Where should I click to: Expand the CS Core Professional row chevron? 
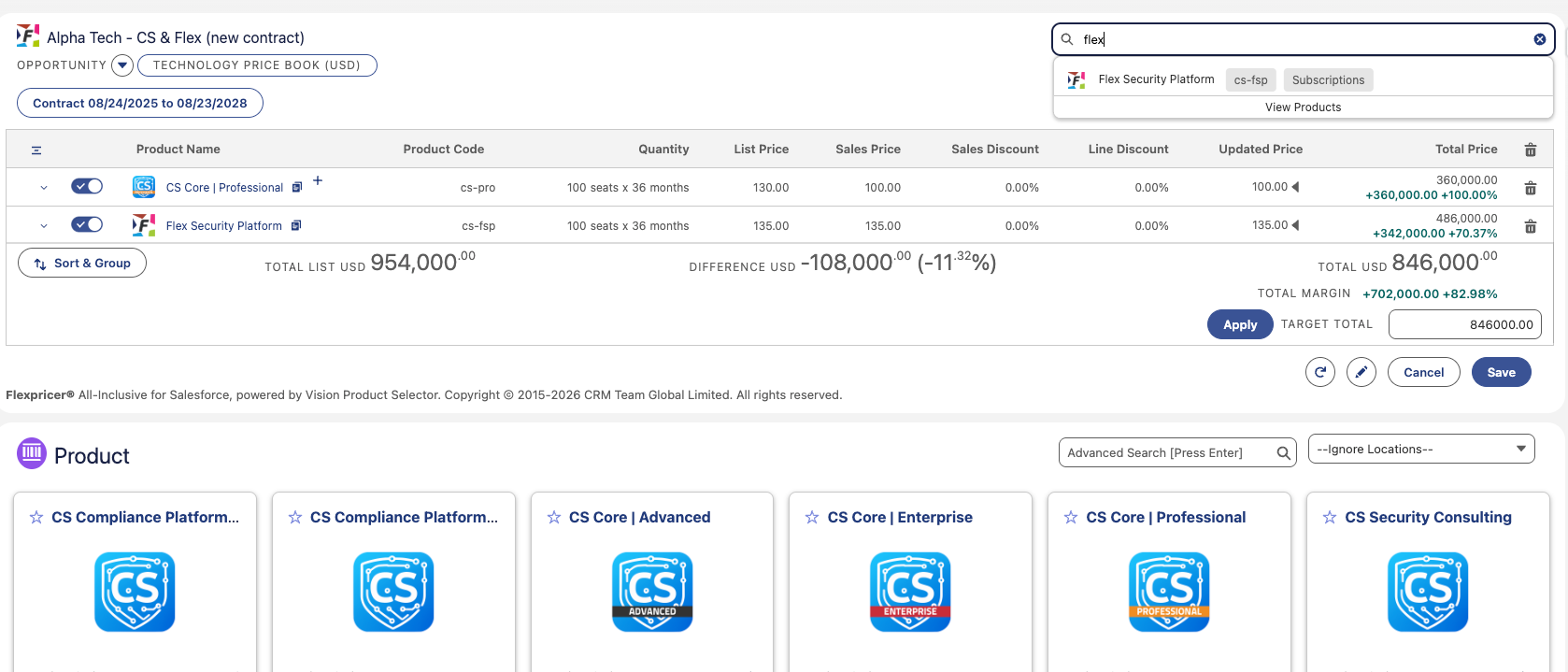click(44, 188)
